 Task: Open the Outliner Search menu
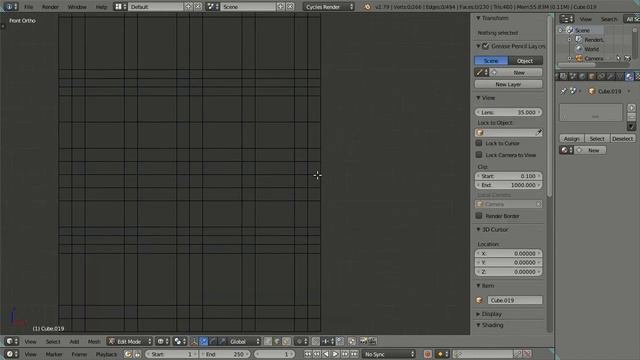click(609, 19)
